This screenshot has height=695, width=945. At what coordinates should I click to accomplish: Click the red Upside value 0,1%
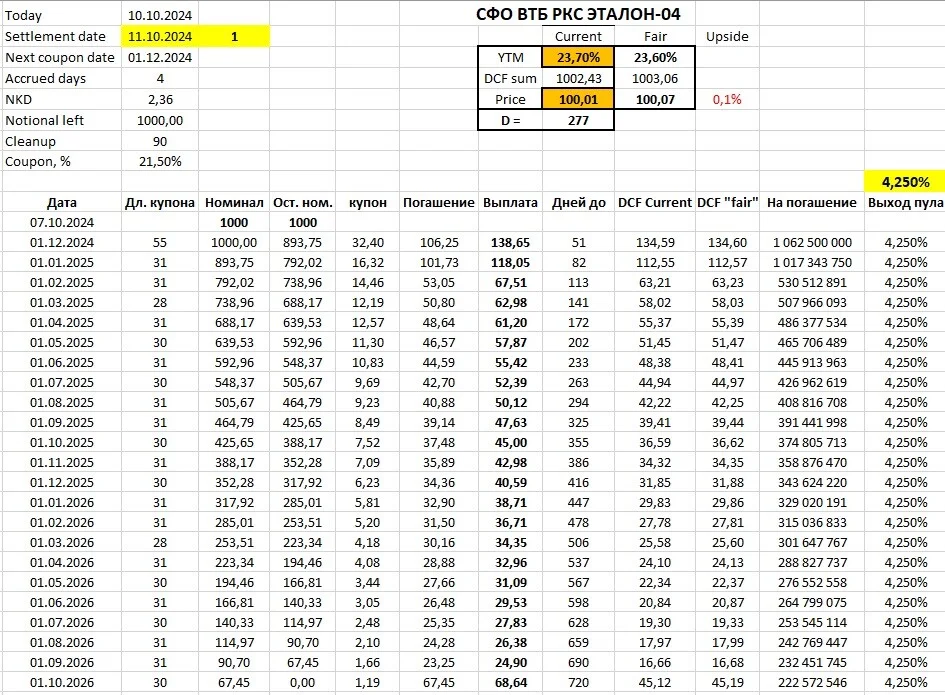[727, 99]
